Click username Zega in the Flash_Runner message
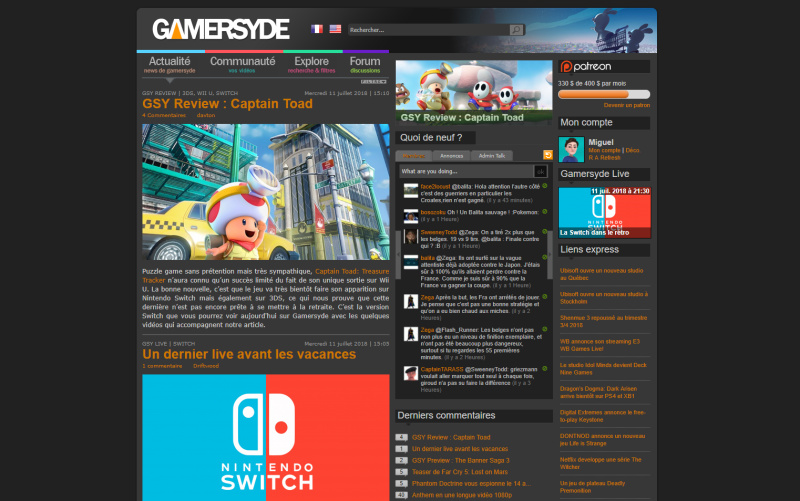Screen dimensions: 800x501 [427, 330]
